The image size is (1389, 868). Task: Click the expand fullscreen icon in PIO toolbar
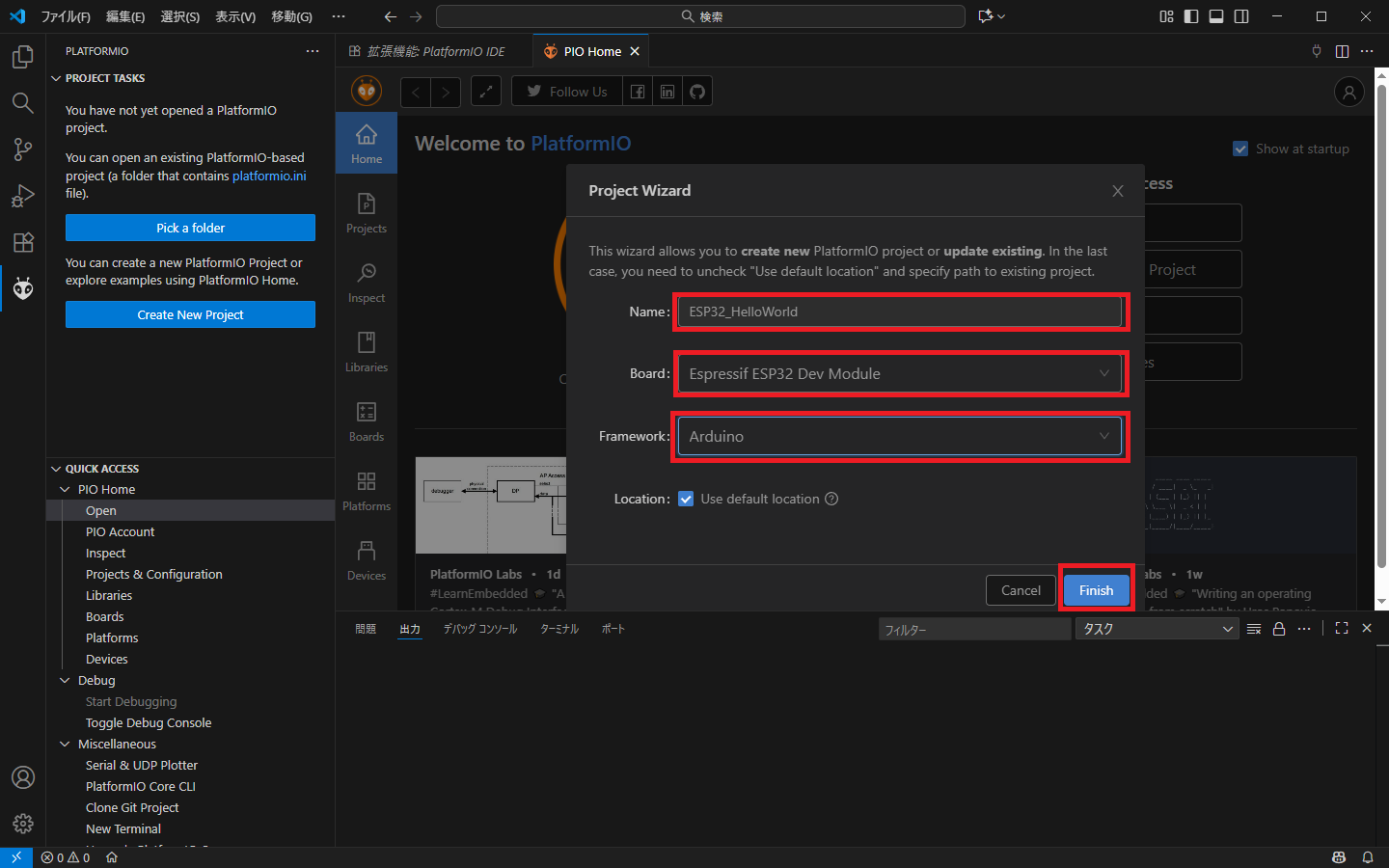[x=486, y=92]
